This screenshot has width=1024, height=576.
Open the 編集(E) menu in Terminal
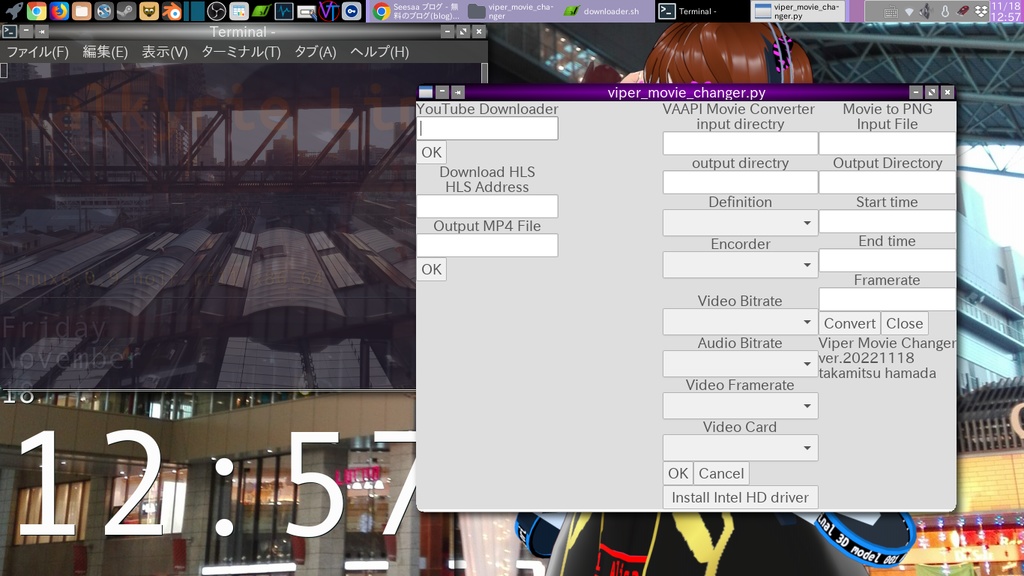tap(104, 51)
